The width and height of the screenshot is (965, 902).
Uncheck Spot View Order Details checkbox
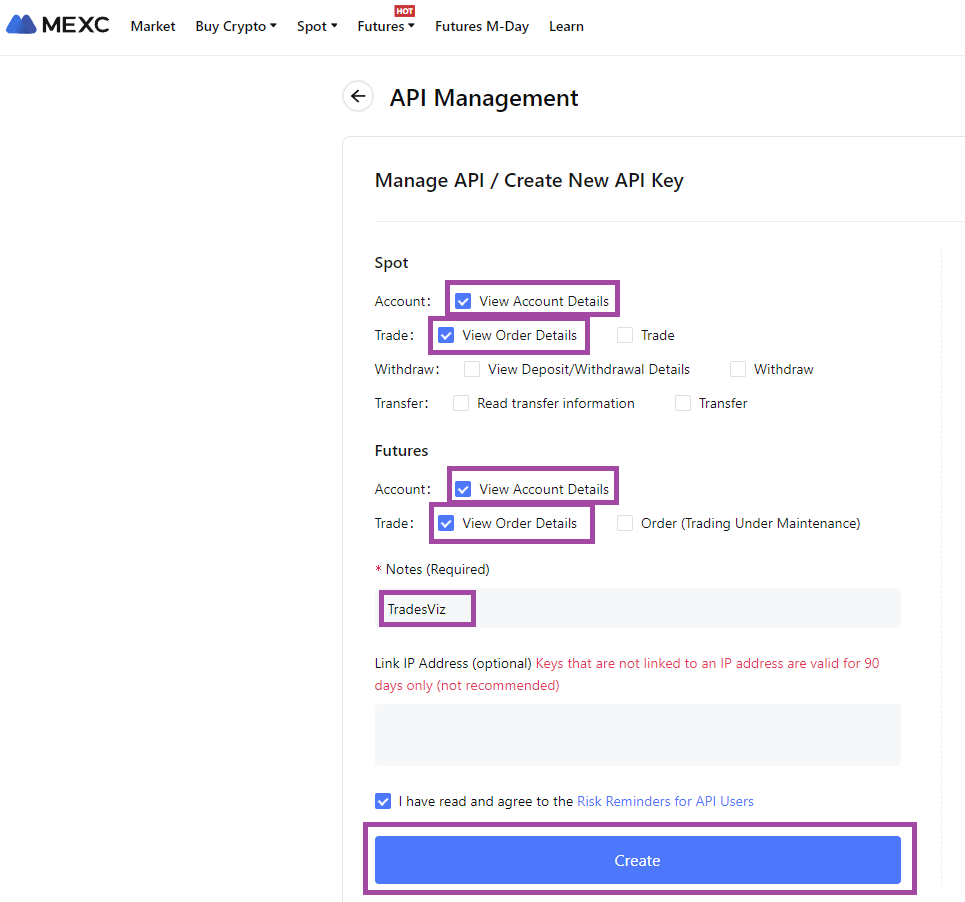tap(446, 335)
